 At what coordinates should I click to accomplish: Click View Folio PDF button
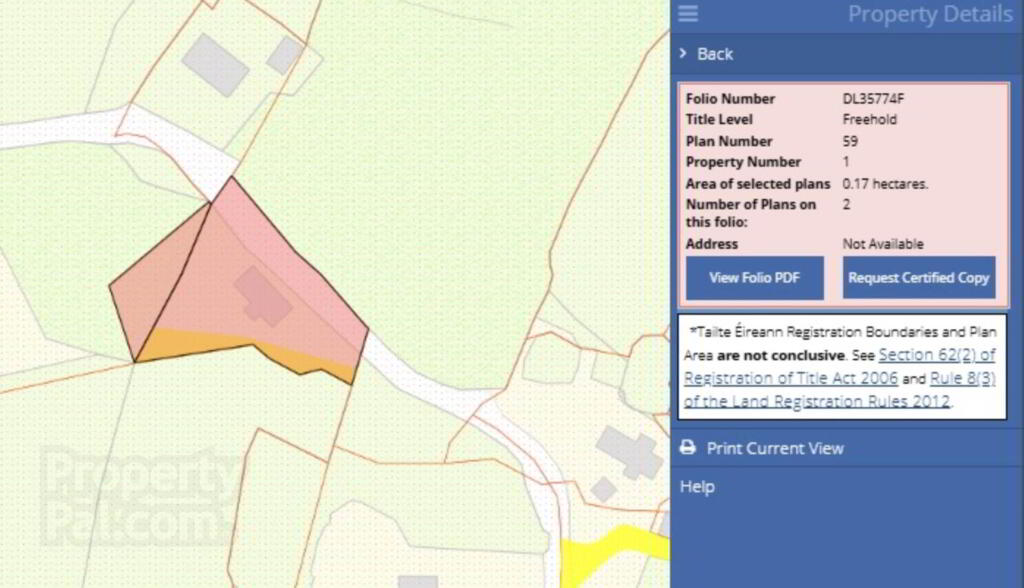click(x=754, y=278)
